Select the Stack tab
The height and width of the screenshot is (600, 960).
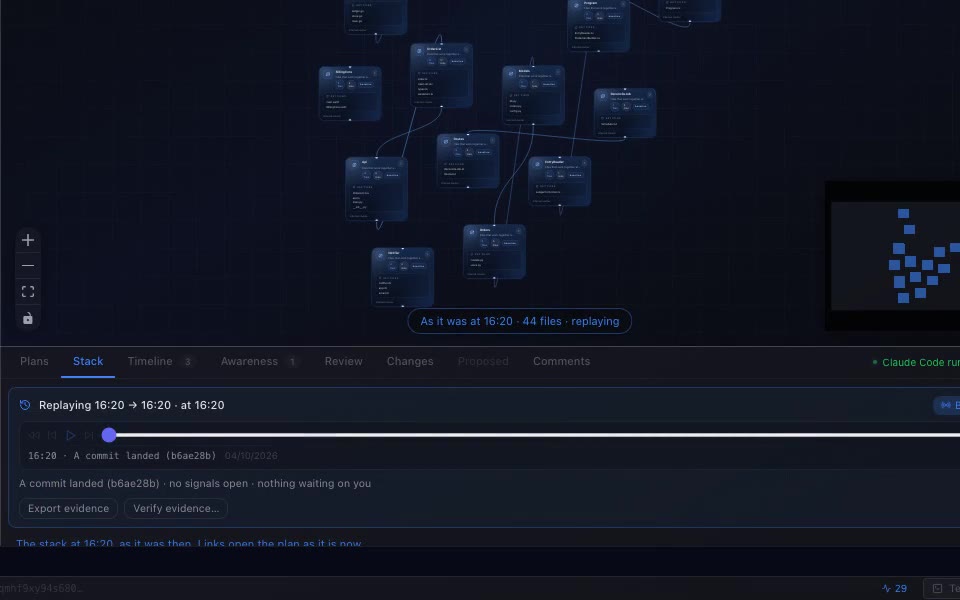88,361
